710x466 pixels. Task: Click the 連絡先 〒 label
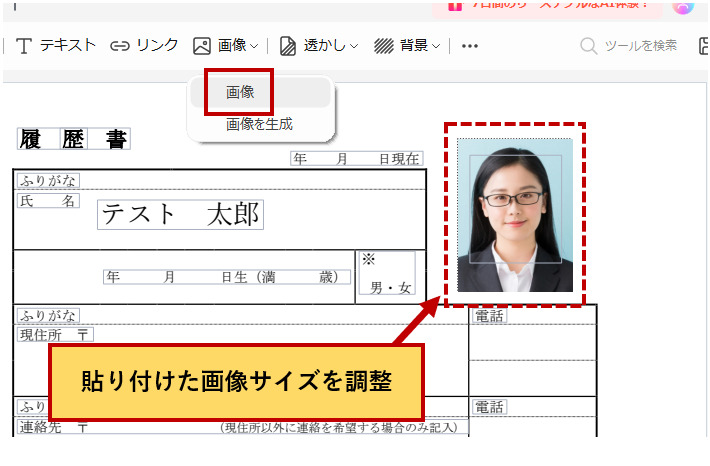pyautogui.click(x=54, y=427)
